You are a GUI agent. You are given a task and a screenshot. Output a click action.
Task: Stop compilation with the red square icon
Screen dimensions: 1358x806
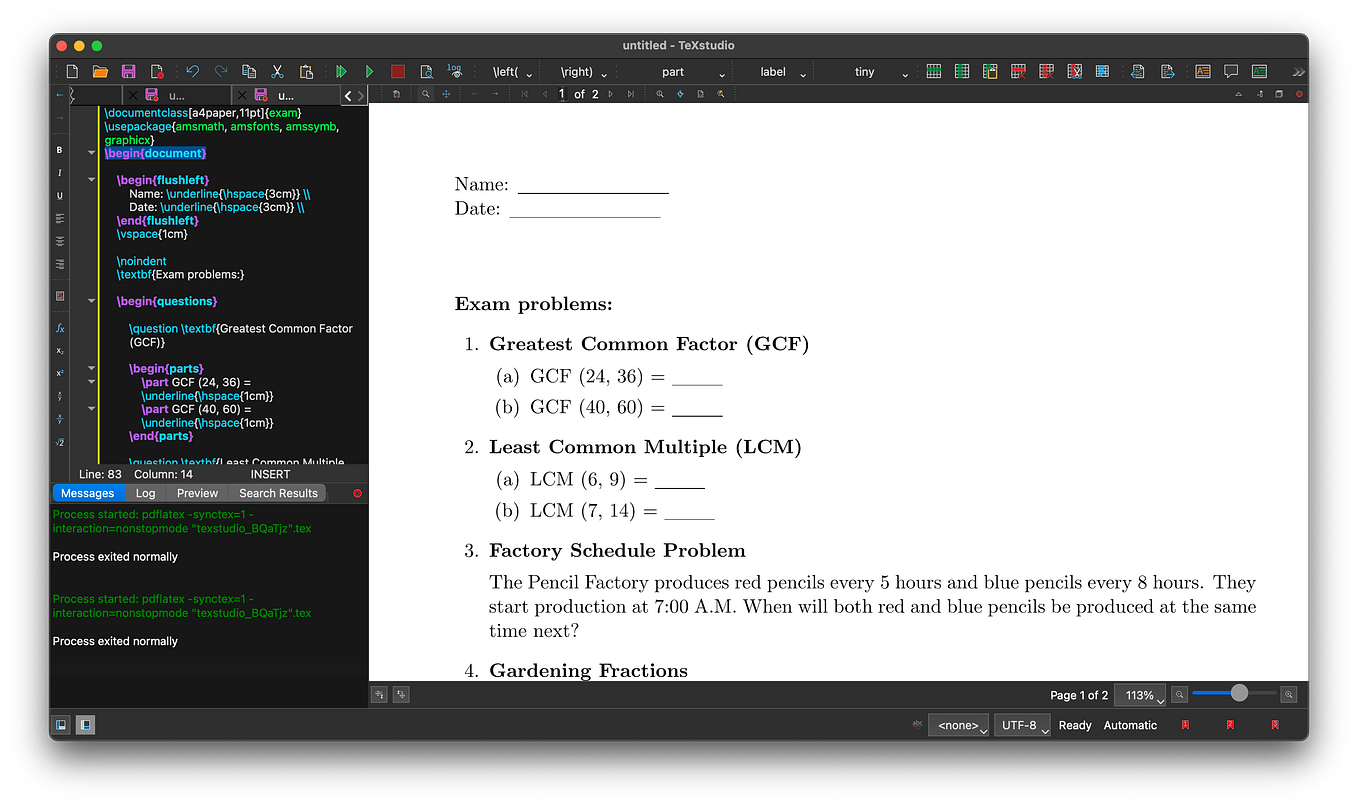coord(396,71)
